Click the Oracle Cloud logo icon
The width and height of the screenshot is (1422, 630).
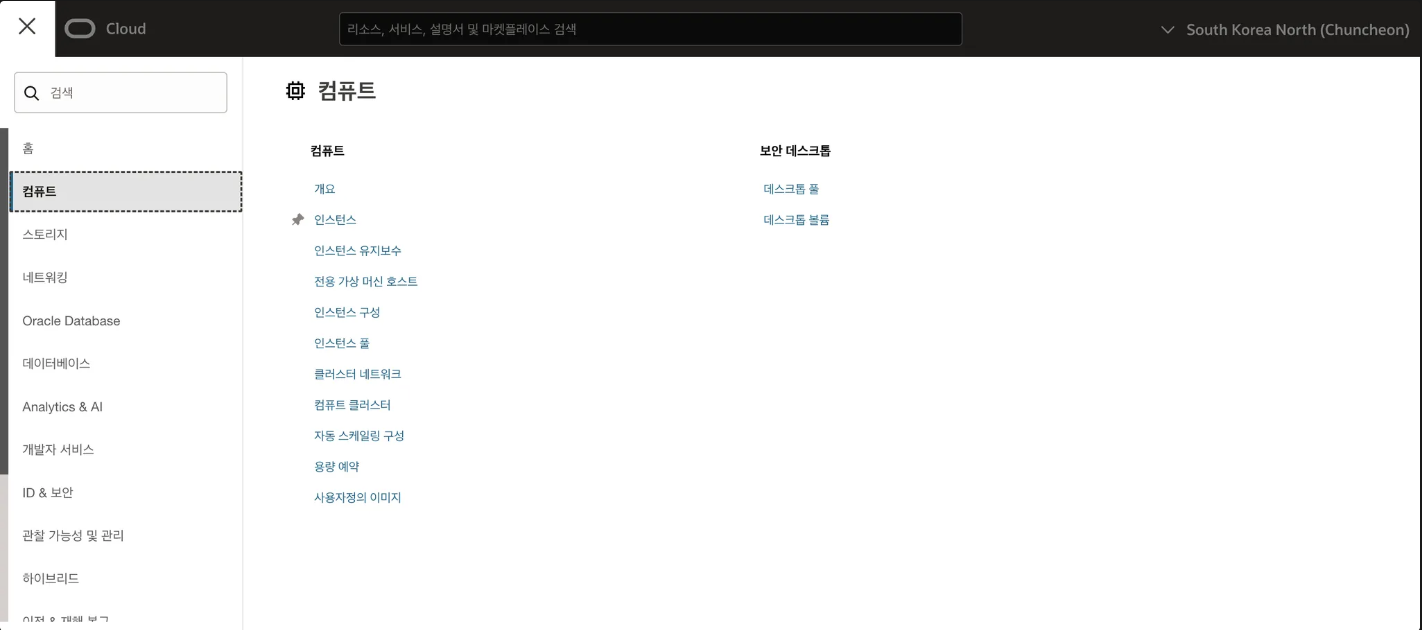tap(80, 29)
